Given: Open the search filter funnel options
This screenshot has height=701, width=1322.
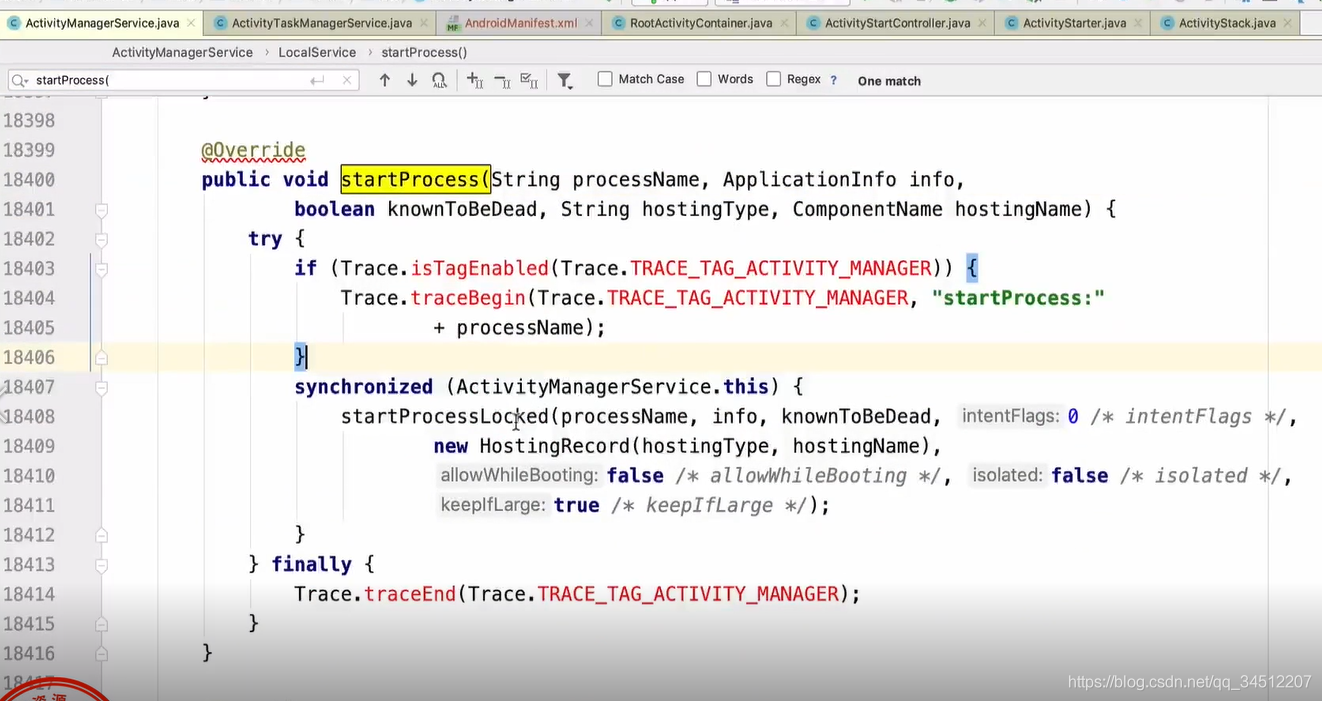Looking at the screenshot, I should coord(565,81).
